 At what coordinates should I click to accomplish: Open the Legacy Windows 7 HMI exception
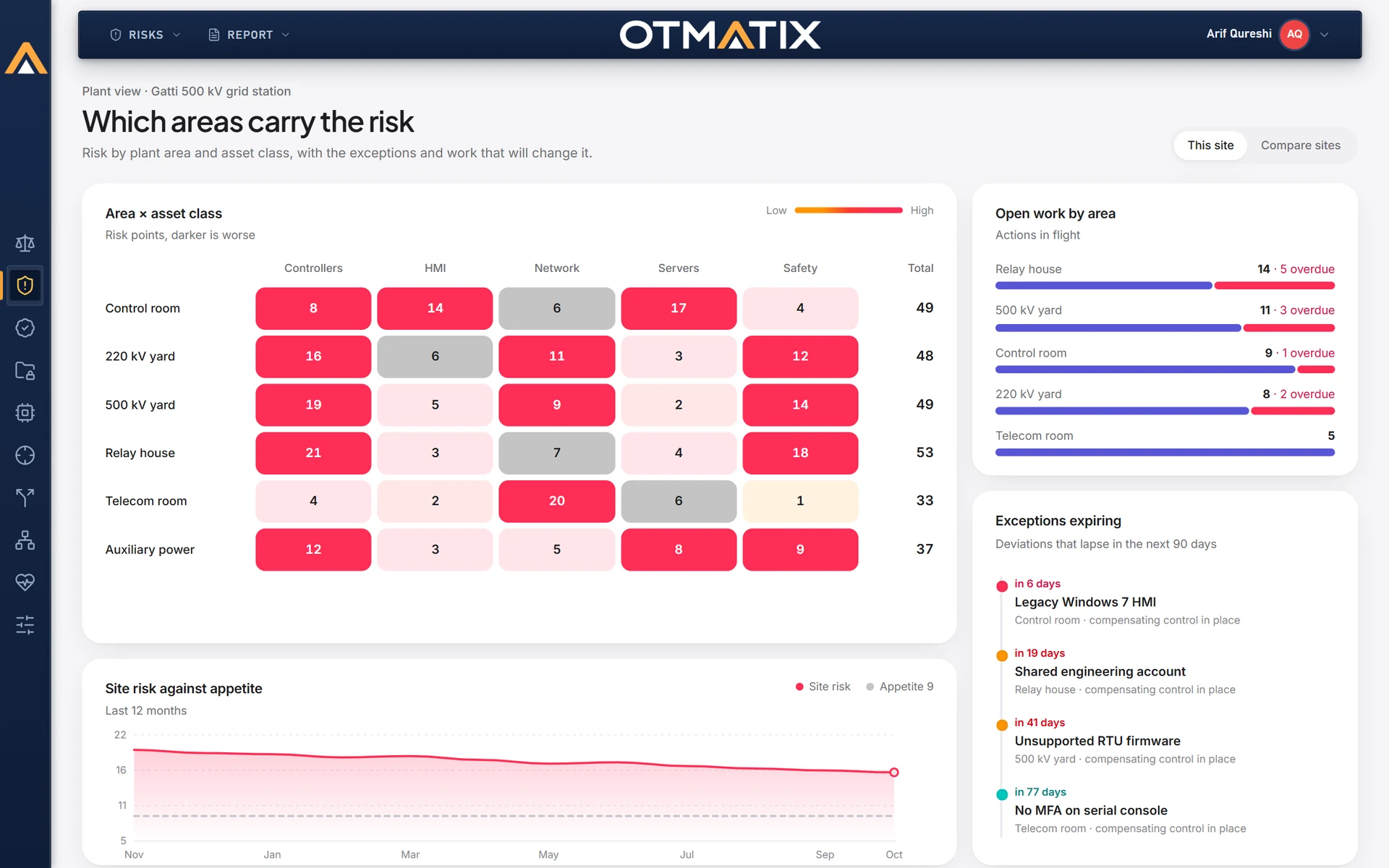(x=1084, y=602)
